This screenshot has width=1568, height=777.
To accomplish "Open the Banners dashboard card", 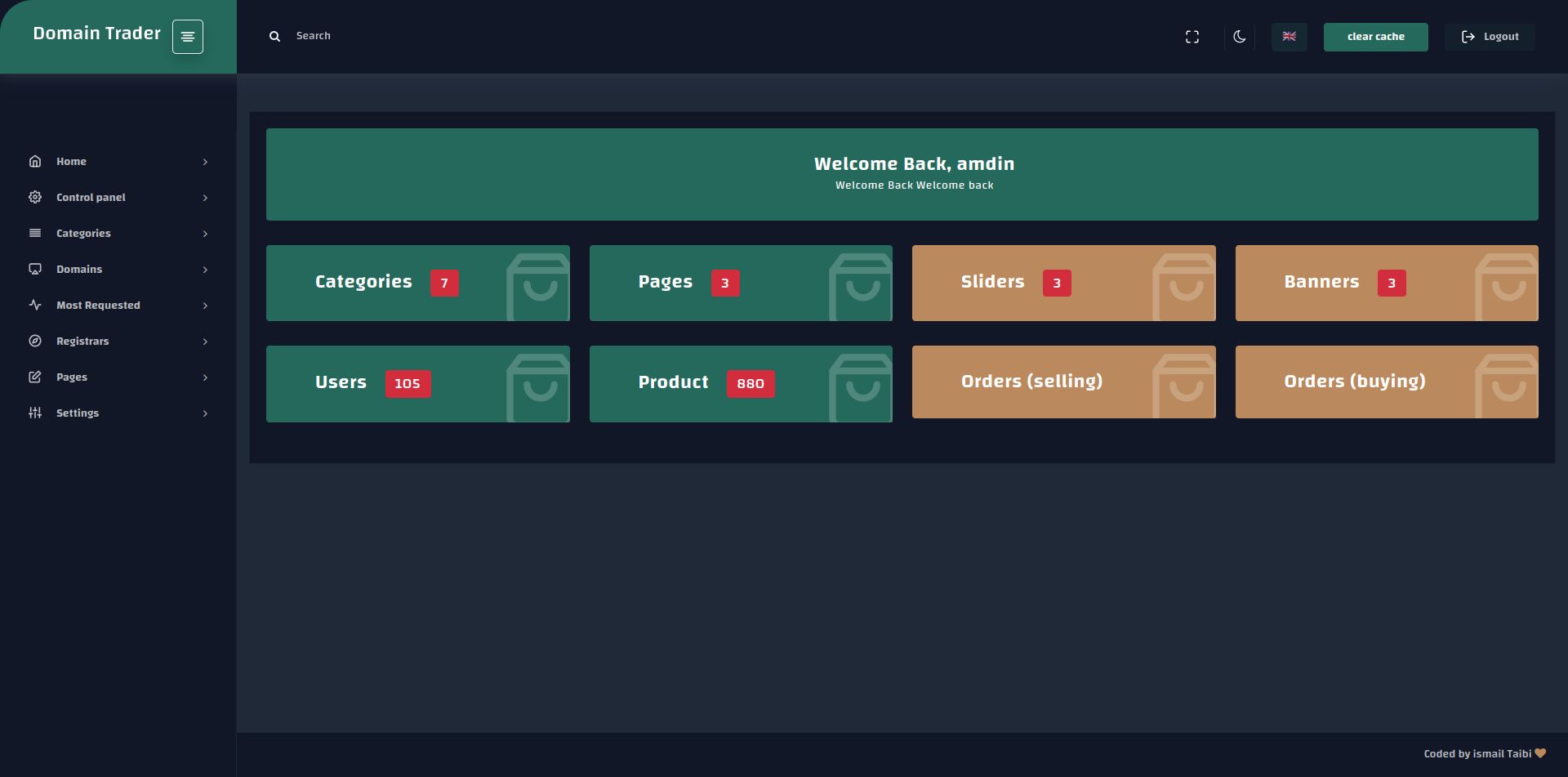I will (x=1387, y=283).
